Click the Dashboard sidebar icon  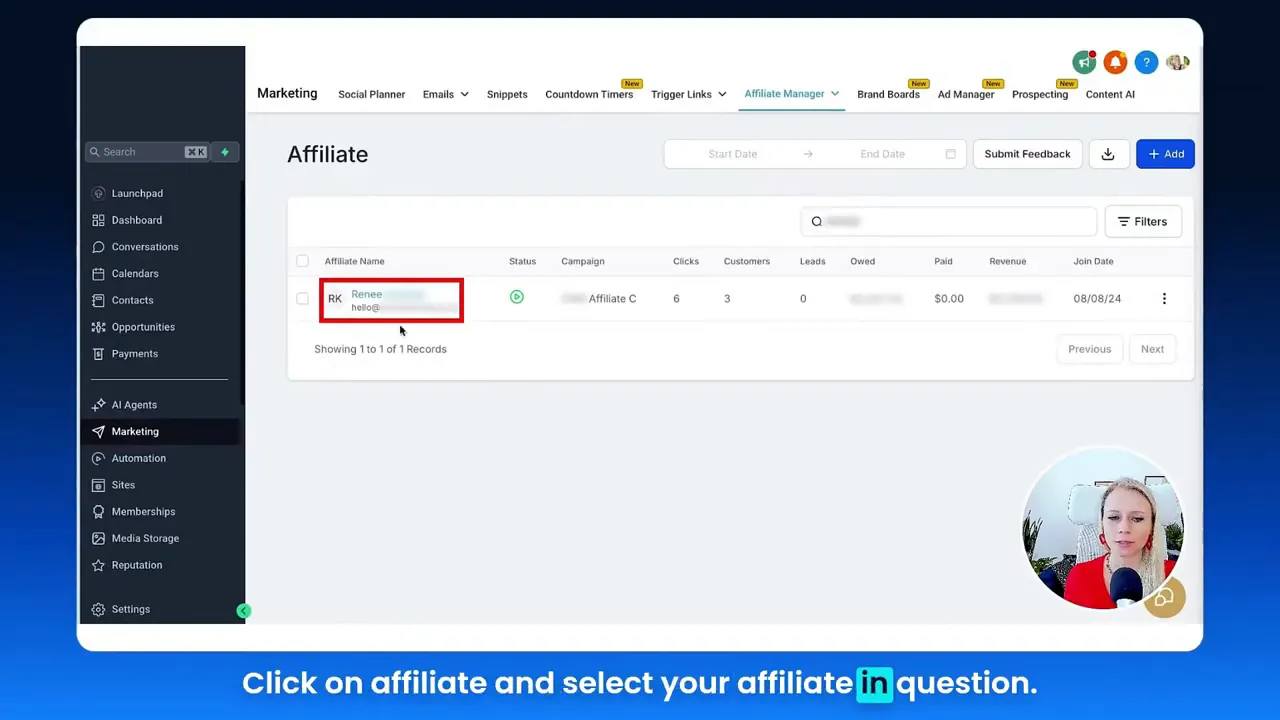(x=98, y=220)
